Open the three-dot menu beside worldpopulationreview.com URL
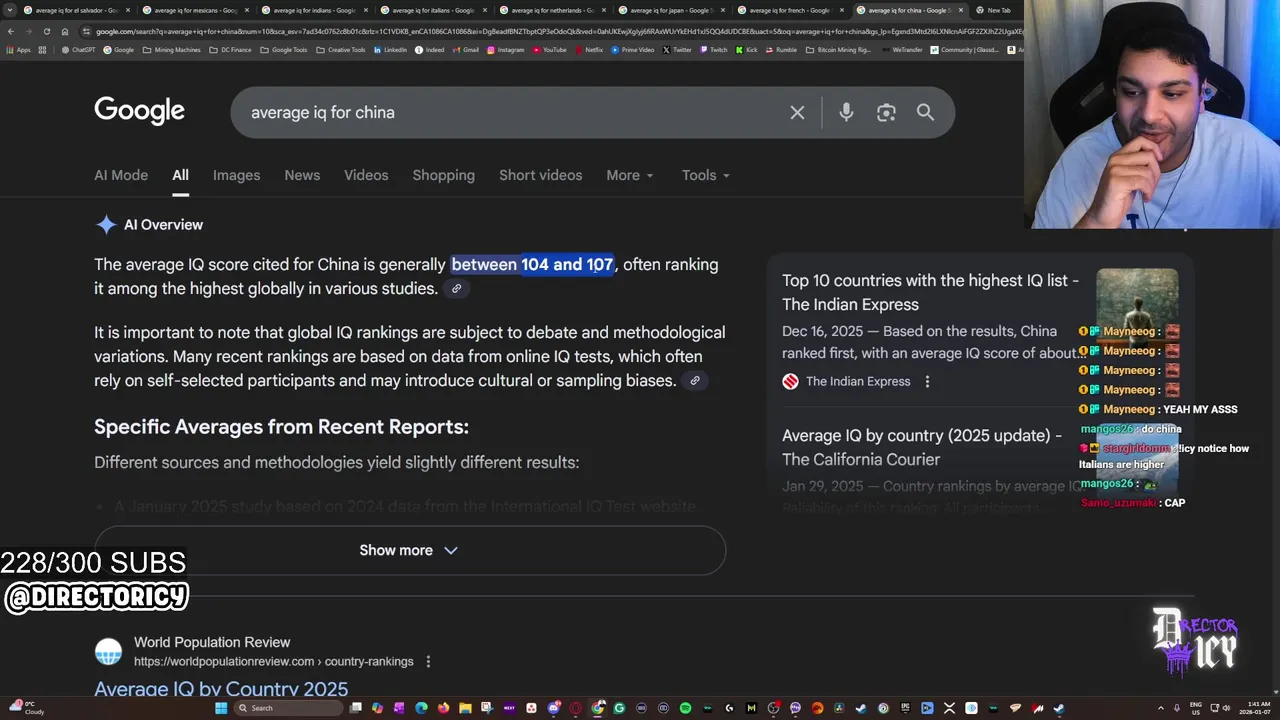Image resolution: width=1280 pixels, height=720 pixels. [x=428, y=661]
